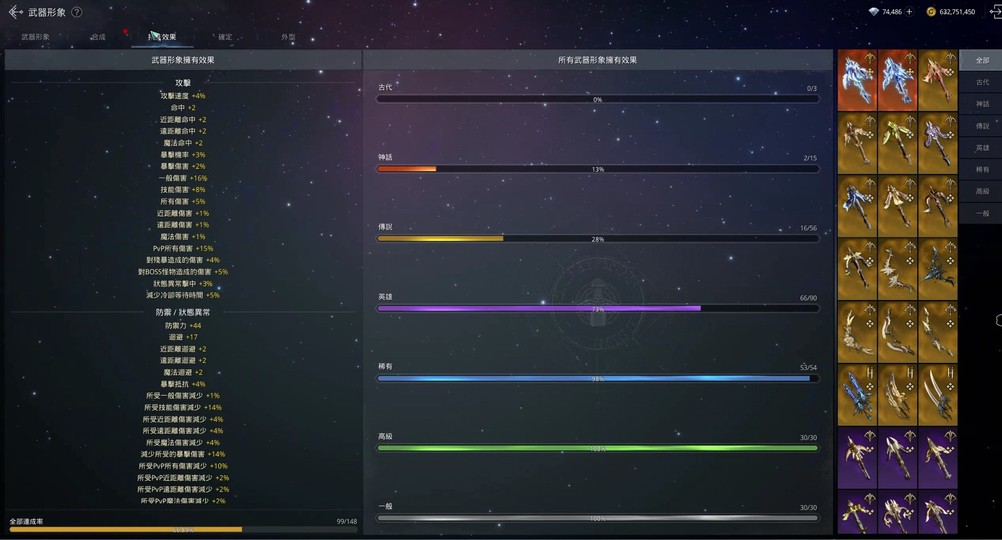Image resolution: width=1002 pixels, height=540 pixels.
Task: Add diamonds with the plus icon
Action: 909,12
